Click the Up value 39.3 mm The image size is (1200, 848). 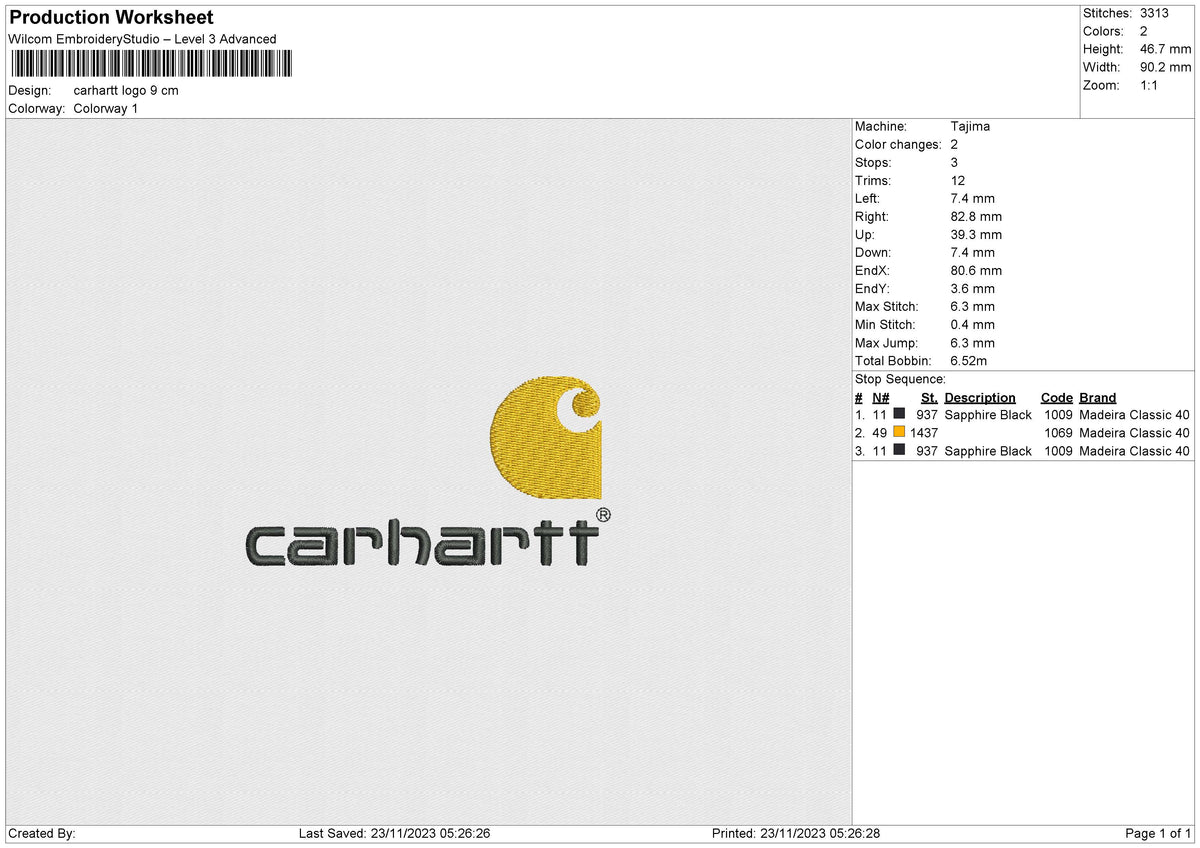[x=976, y=235]
